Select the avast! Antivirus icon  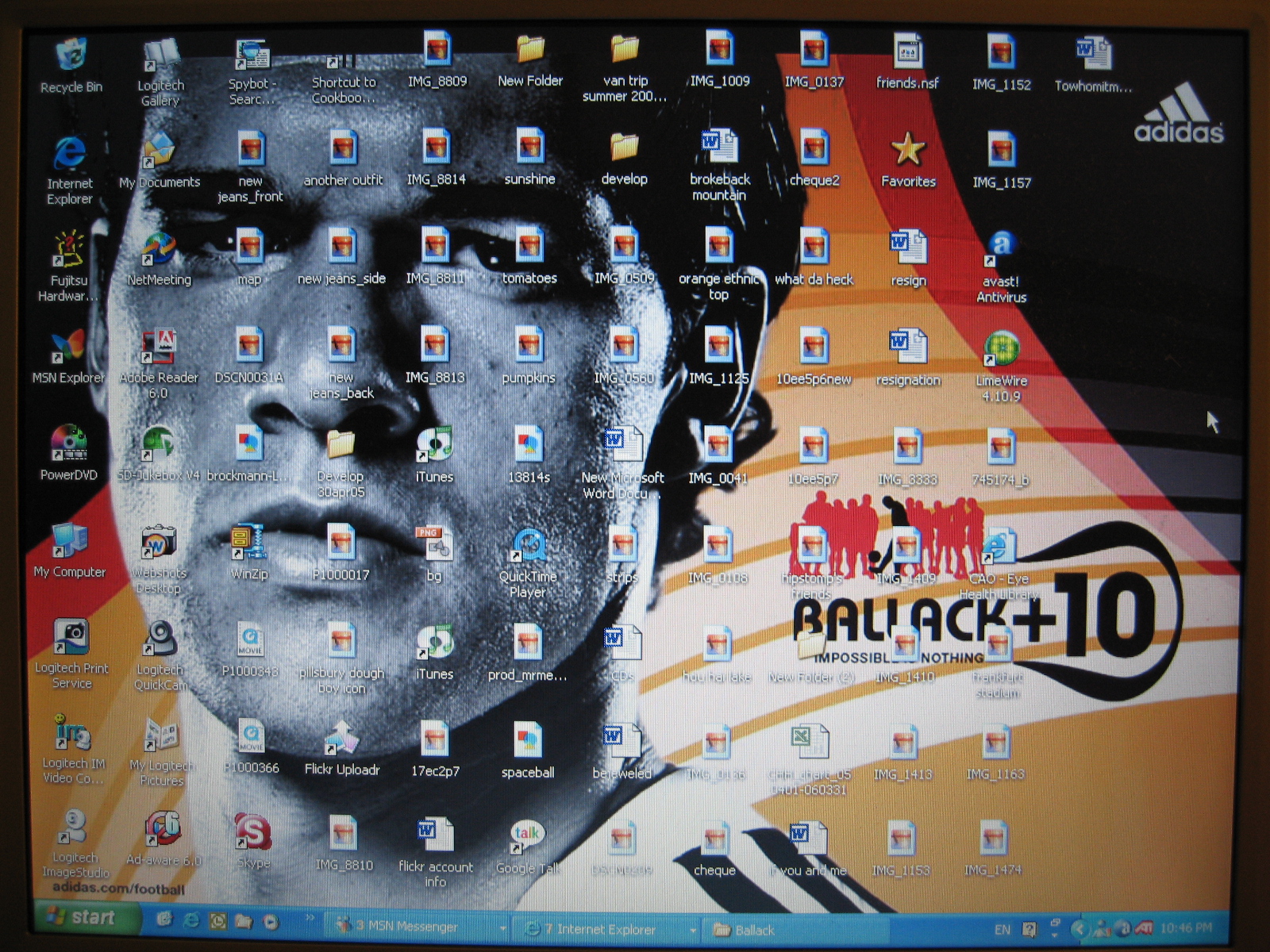[1001, 249]
